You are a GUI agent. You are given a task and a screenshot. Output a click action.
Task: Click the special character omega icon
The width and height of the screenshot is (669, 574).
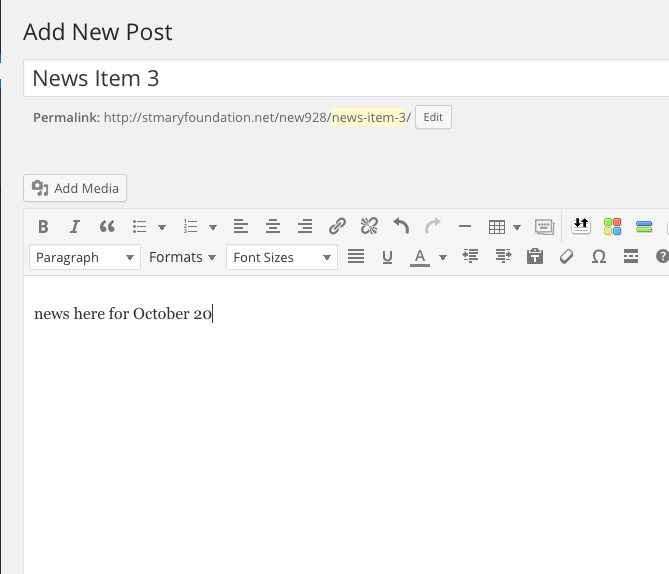(598, 257)
